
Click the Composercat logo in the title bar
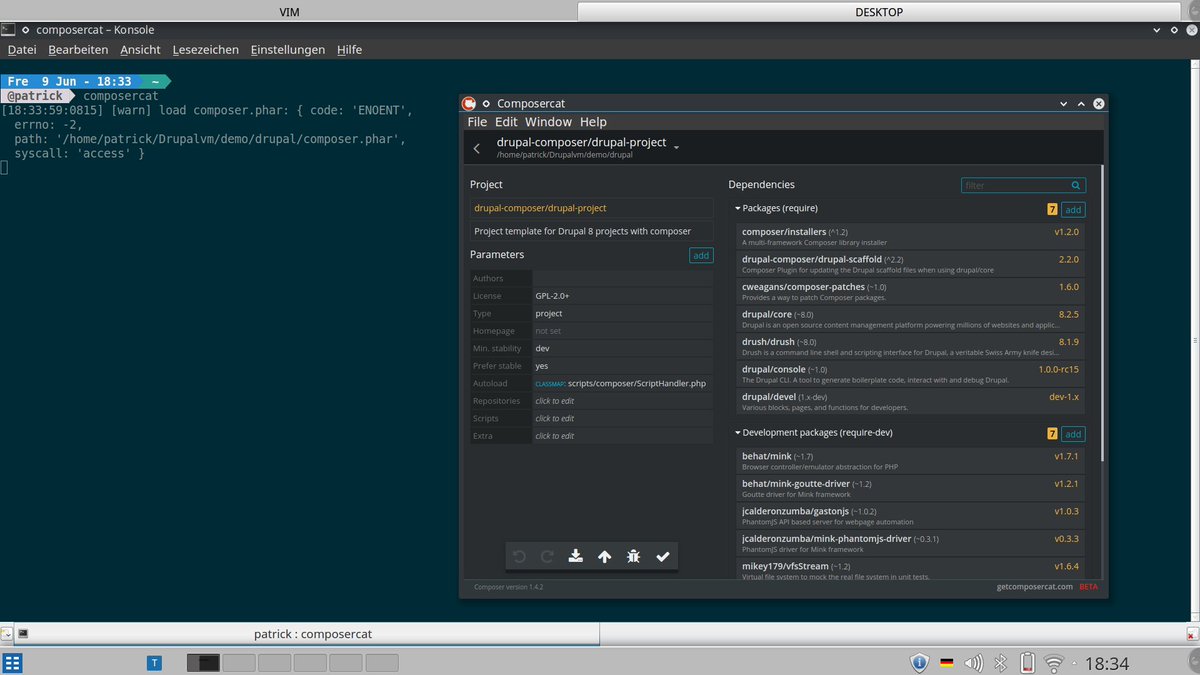(x=468, y=103)
